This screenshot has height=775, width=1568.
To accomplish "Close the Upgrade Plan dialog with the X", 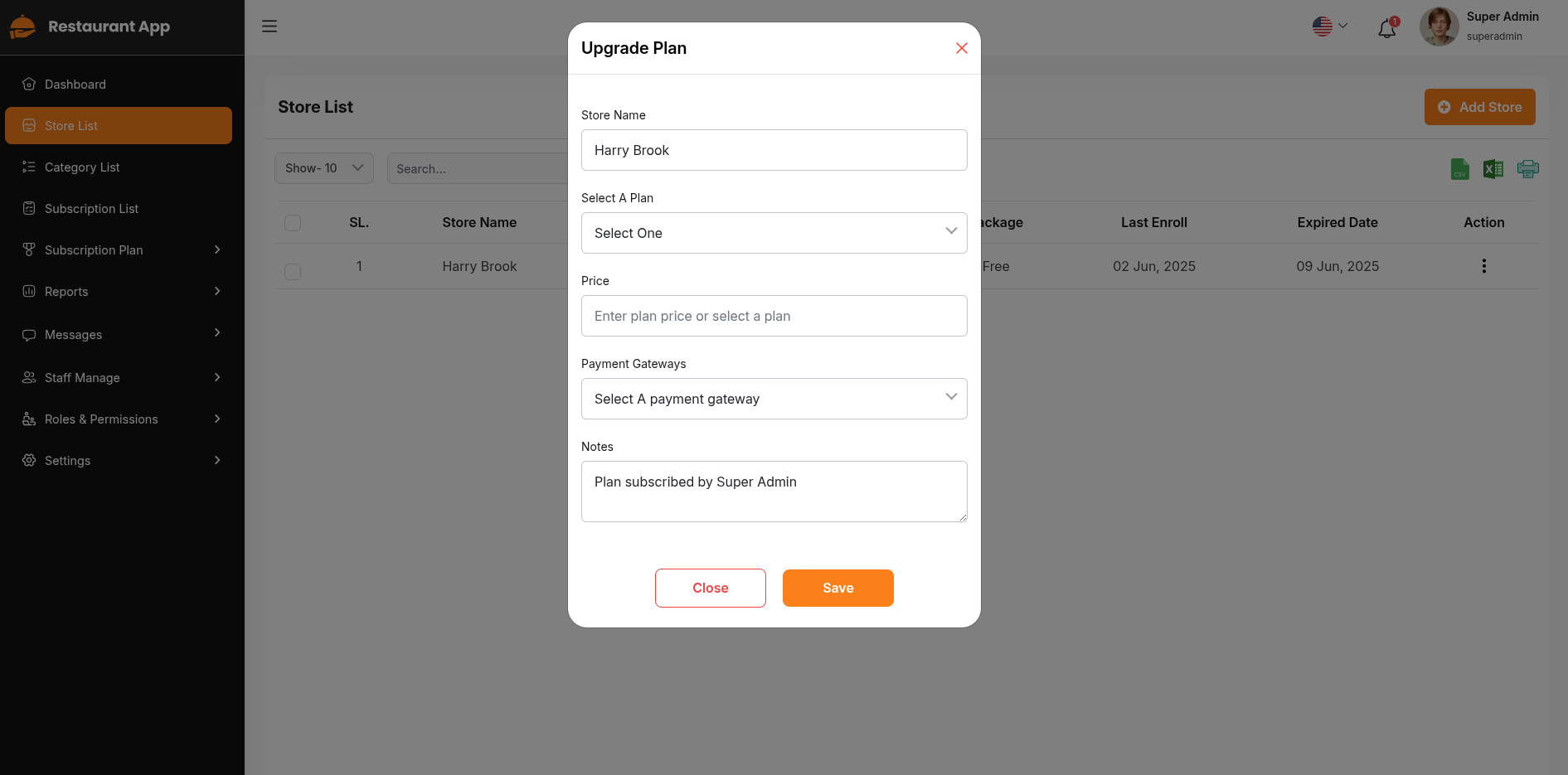I will click(x=962, y=48).
